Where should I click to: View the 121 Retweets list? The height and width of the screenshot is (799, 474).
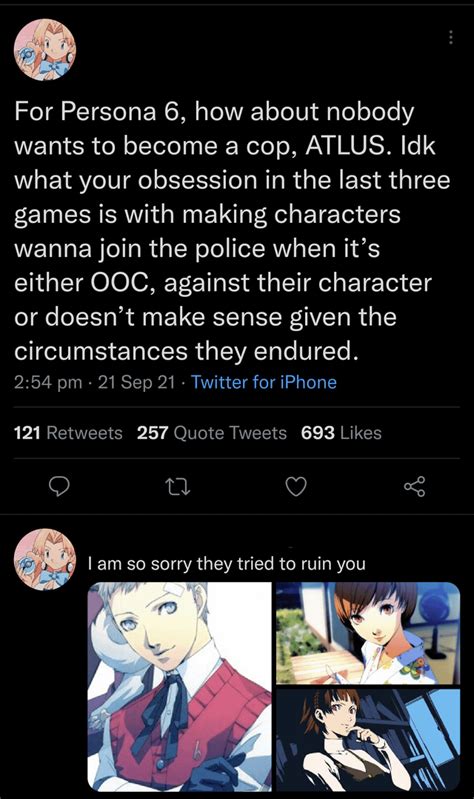pos(68,433)
